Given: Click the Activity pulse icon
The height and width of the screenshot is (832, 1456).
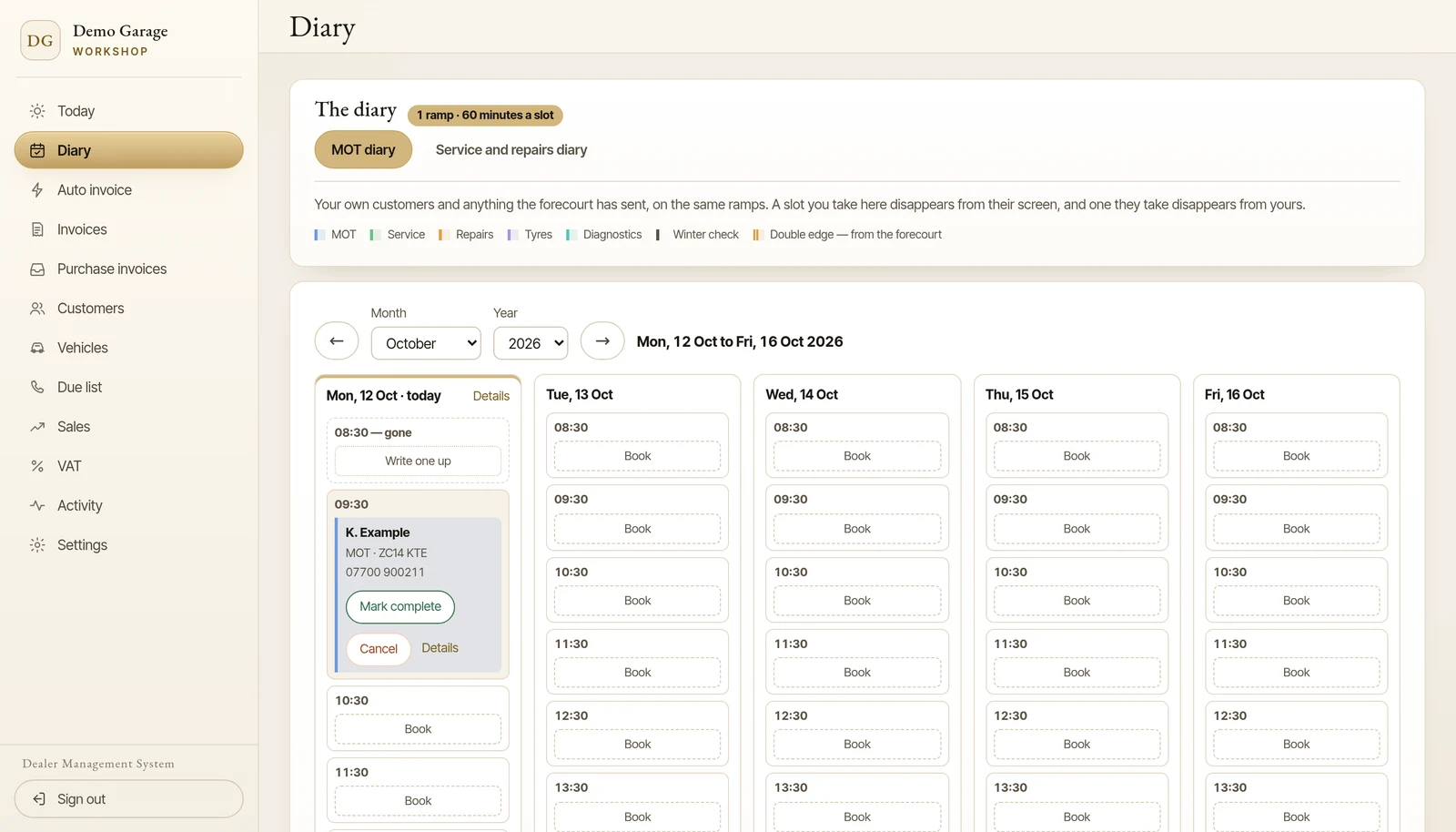Looking at the screenshot, I should (37, 505).
